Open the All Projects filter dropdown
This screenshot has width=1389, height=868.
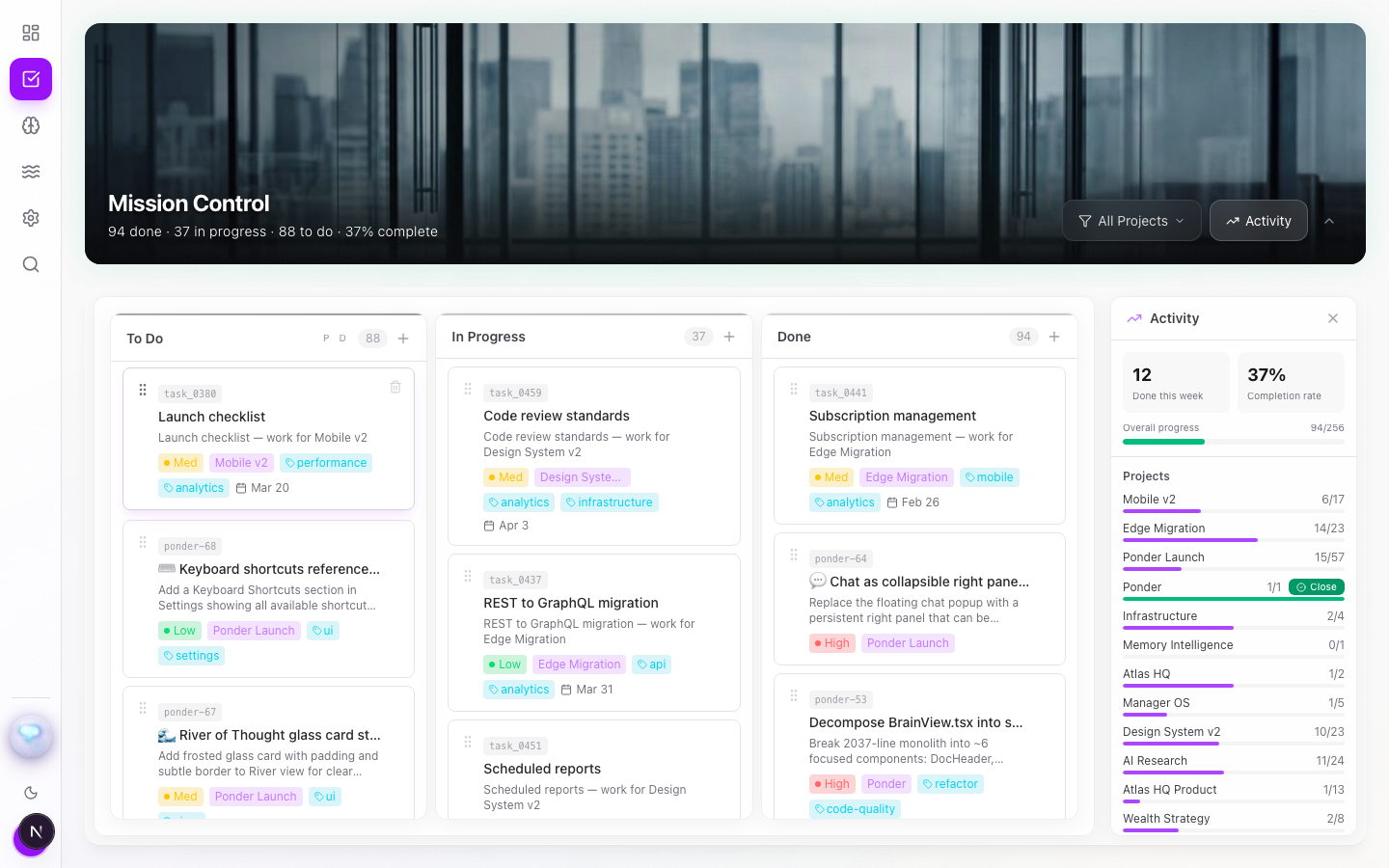[1130, 221]
